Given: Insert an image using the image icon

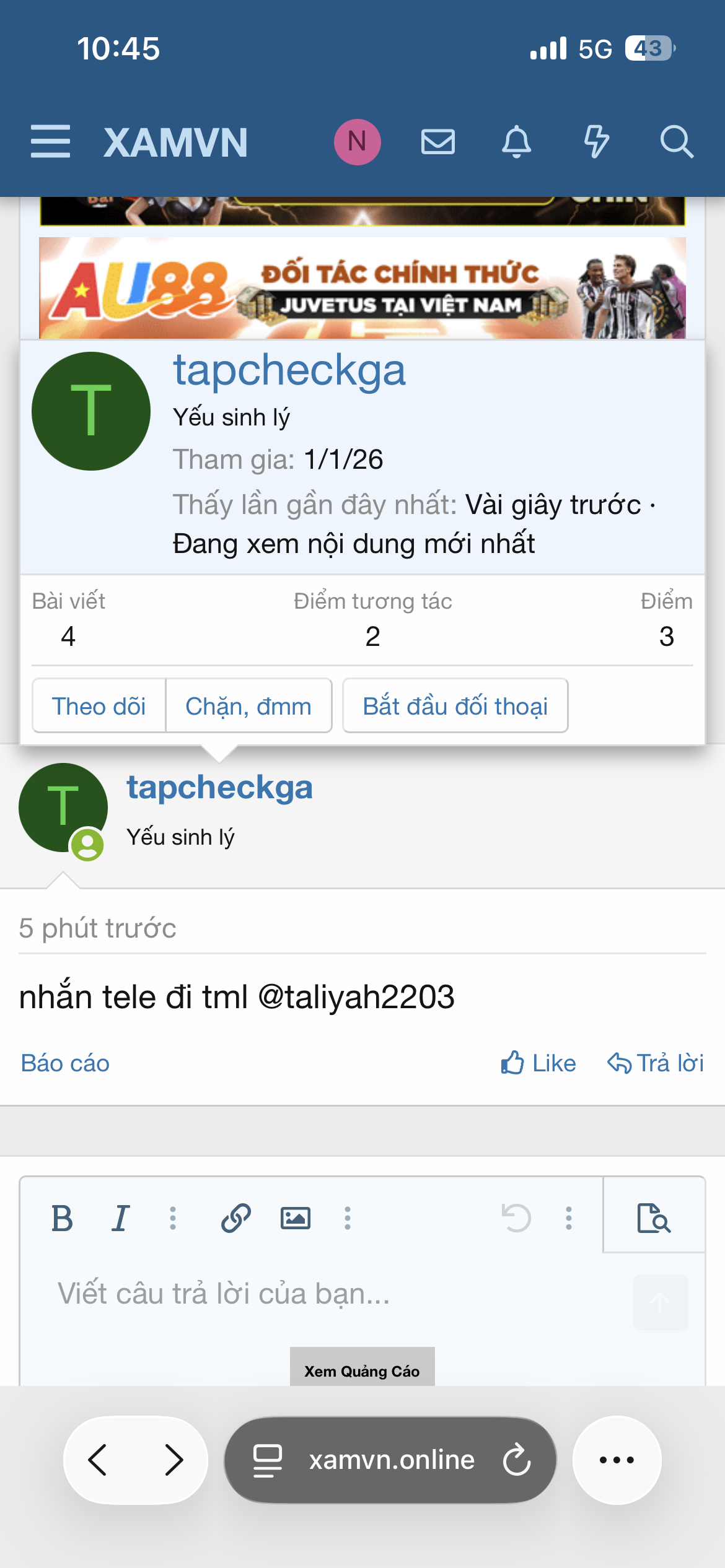Looking at the screenshot, I should point(295,1217).
